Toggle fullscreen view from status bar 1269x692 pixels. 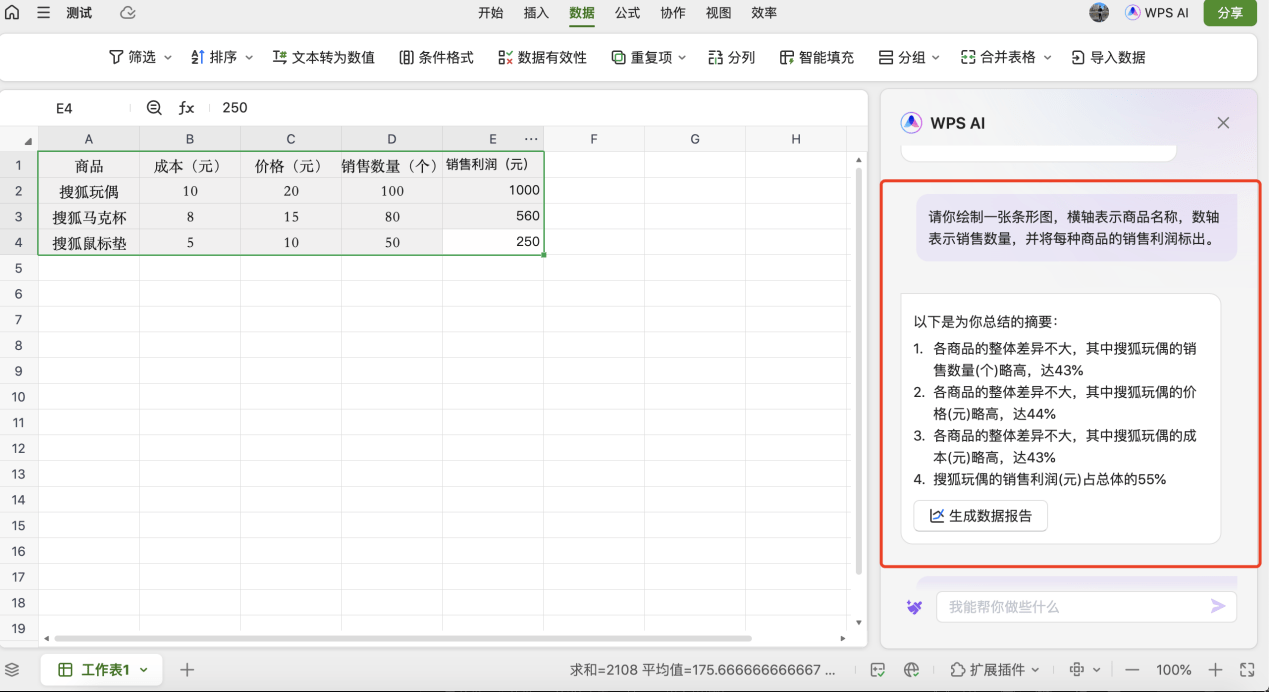[x=1246, y=669]
